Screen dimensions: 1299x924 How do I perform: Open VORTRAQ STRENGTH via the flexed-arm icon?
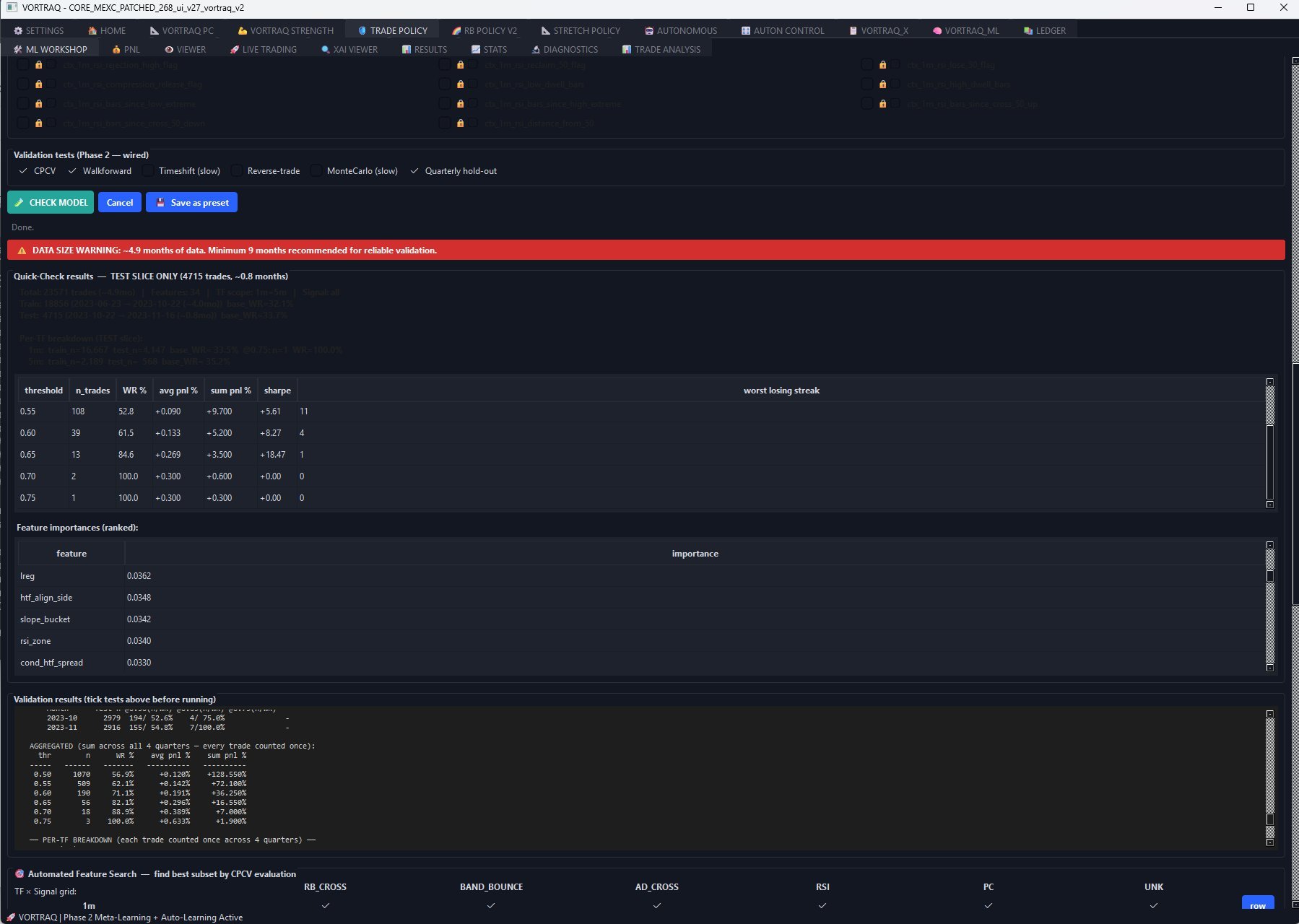tap(243, 30)
